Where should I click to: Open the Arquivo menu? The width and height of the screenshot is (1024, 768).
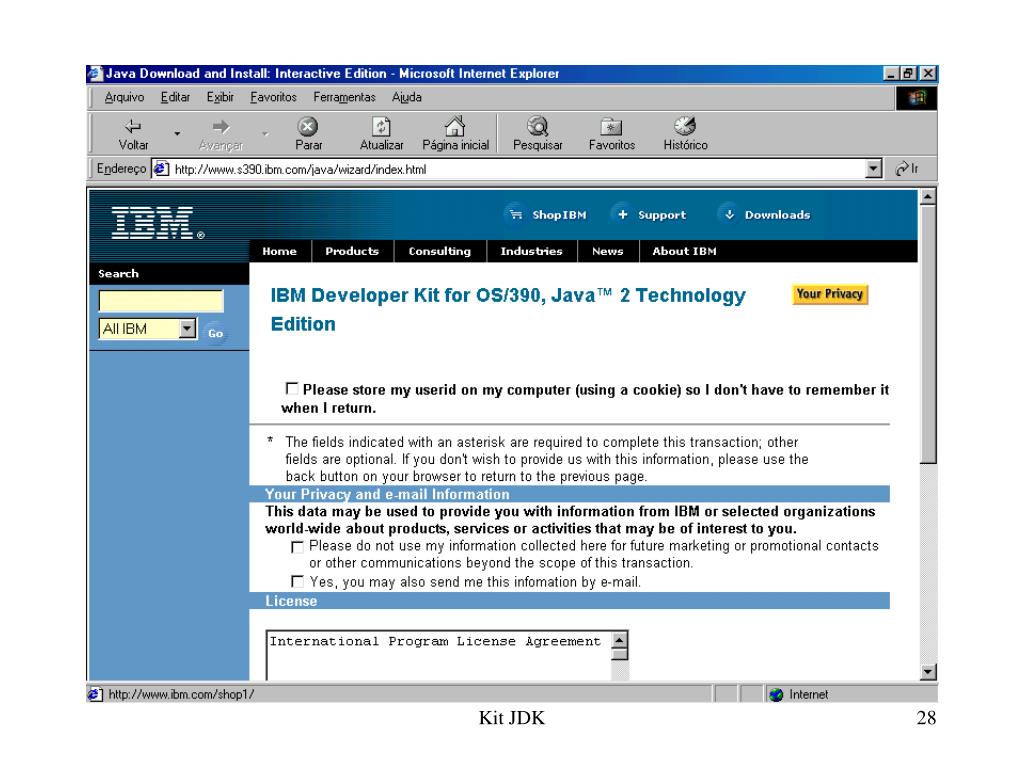[124, 97]
